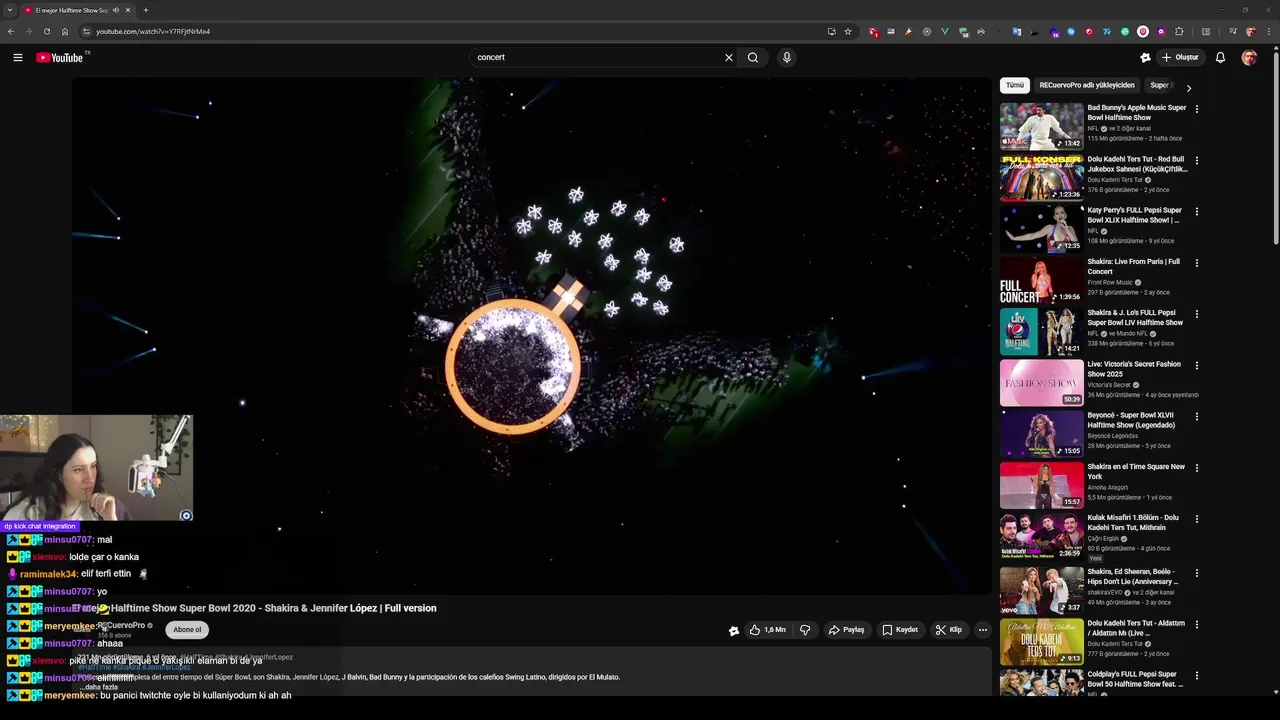
Task: Open Kulak Misafiri 1.Bölüm video title
Action: 1135,523
